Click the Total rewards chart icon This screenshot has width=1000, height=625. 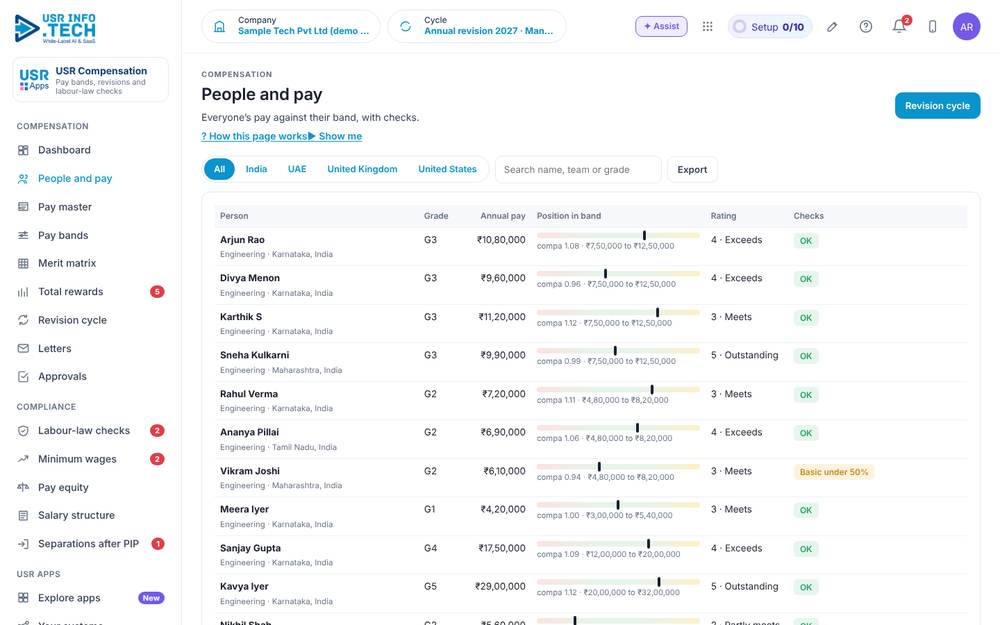(x=23, y=292)
